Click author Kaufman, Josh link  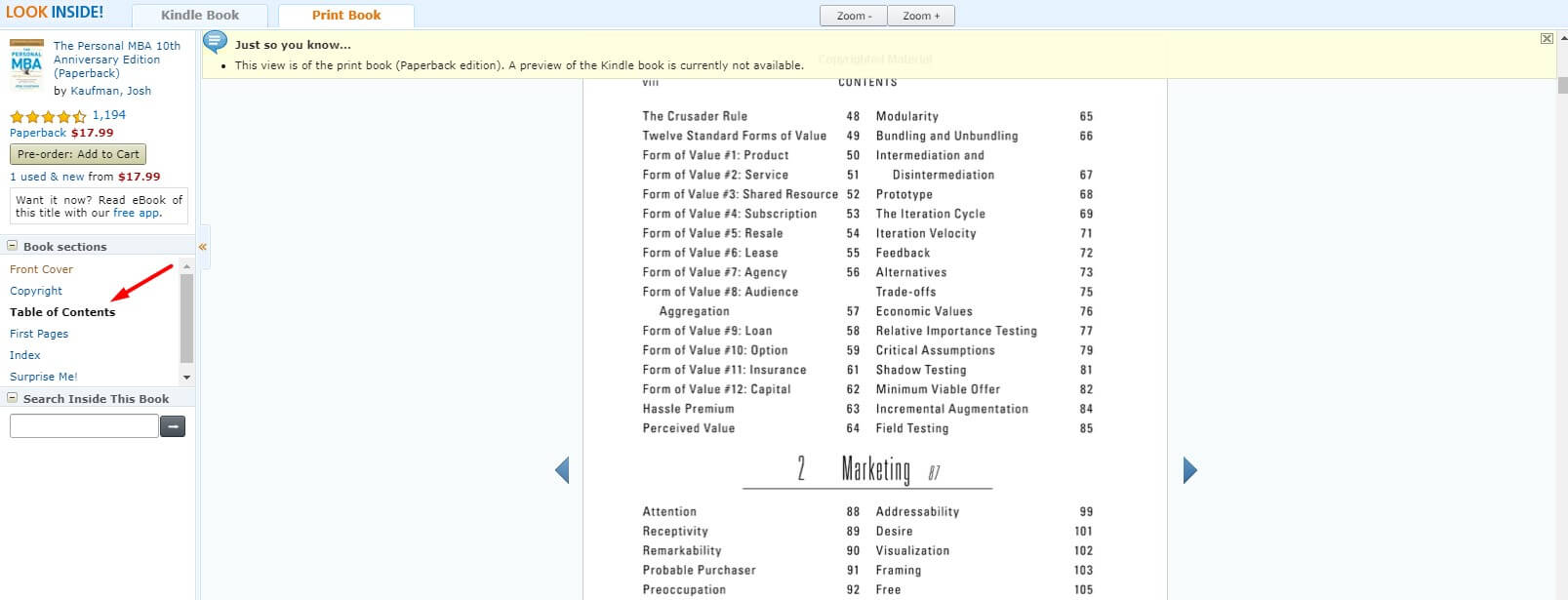[111, 91]
